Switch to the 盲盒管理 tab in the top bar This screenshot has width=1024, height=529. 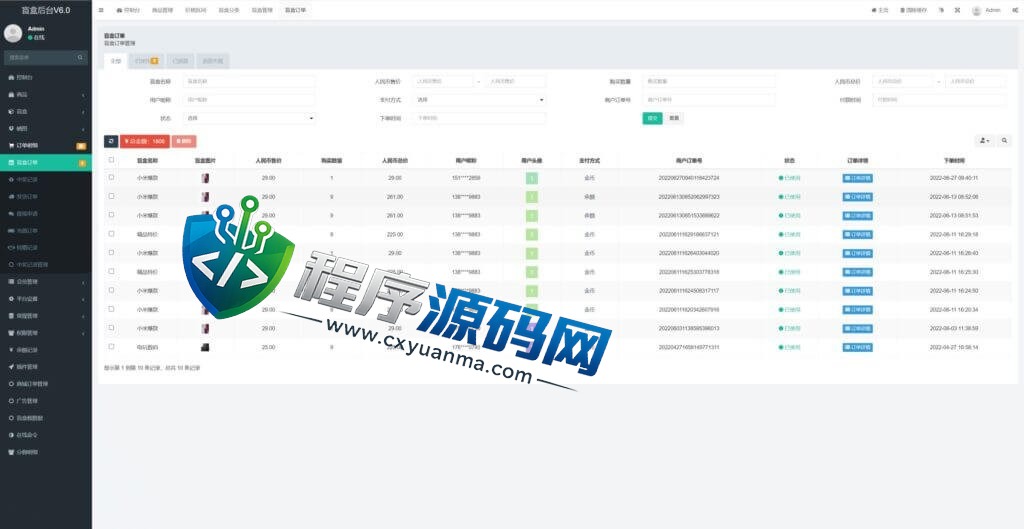pos(262,10)
